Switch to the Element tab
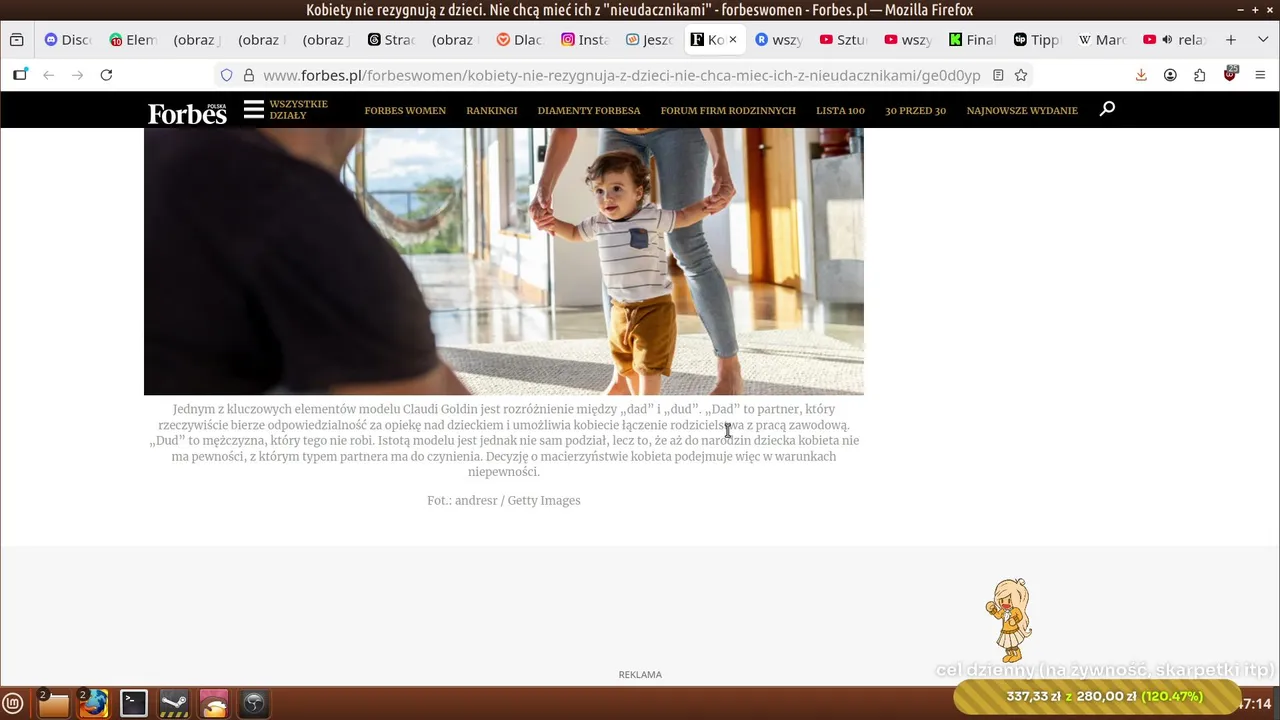 point(133,40)
